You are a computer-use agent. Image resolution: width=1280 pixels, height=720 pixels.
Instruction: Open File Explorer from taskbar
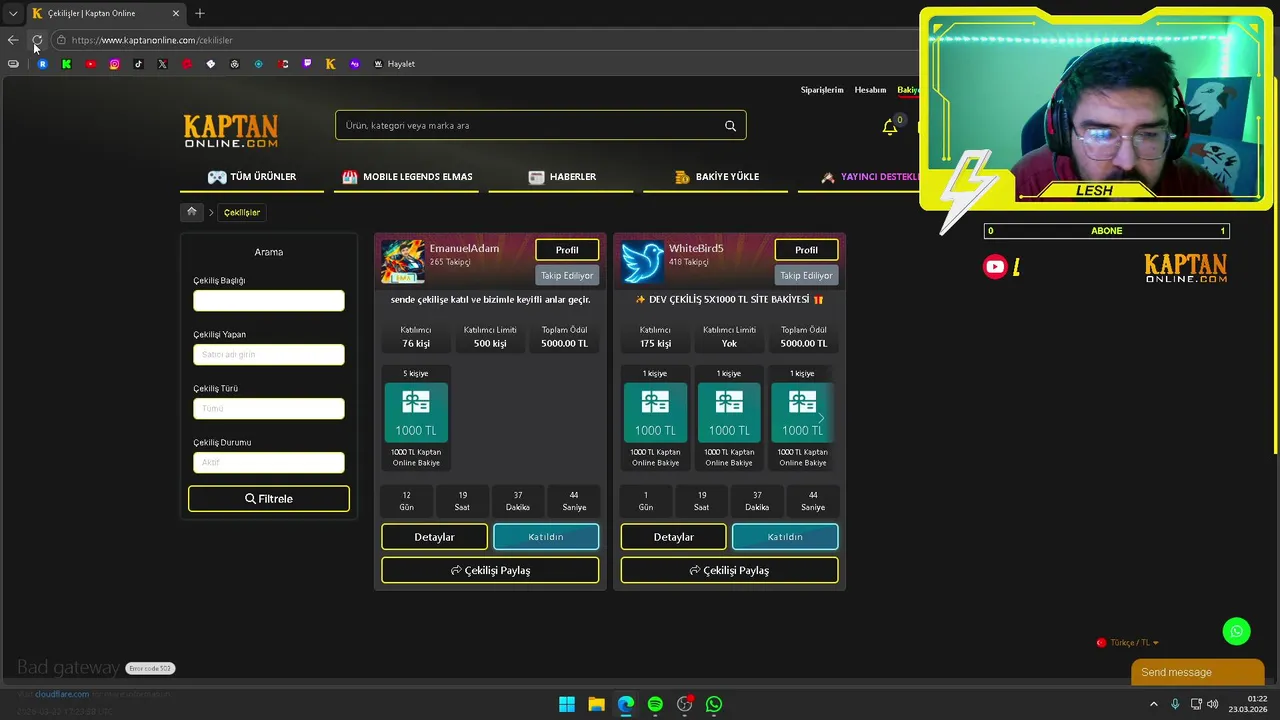596,704
